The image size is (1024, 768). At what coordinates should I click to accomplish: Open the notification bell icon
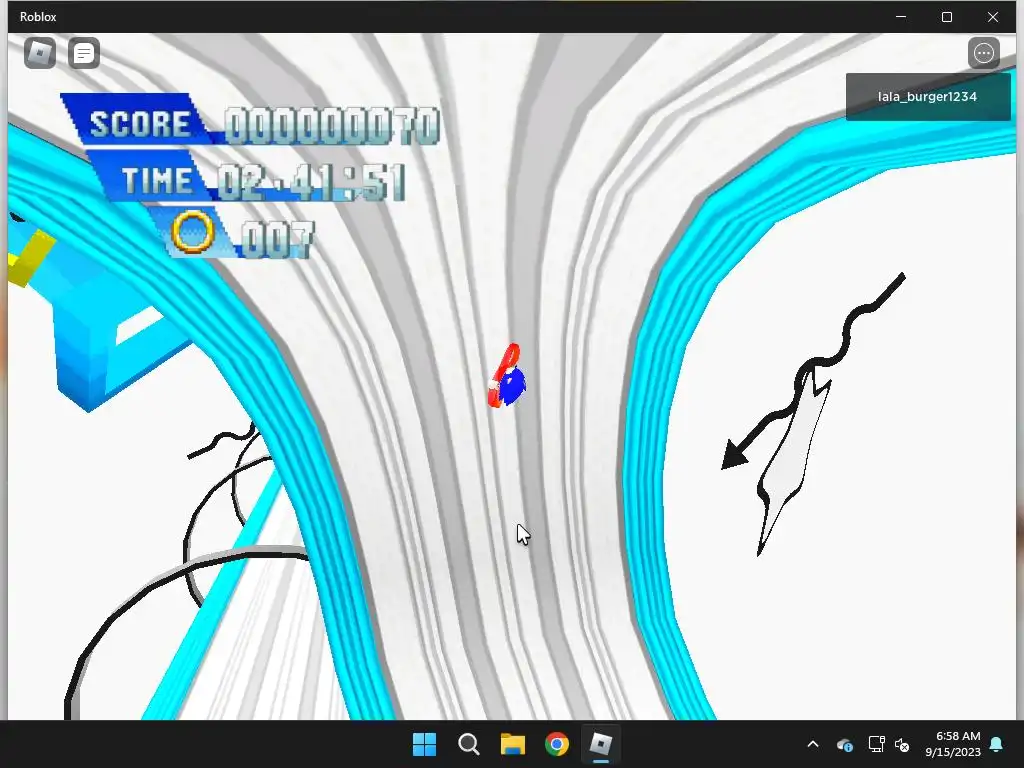point(997,744)
